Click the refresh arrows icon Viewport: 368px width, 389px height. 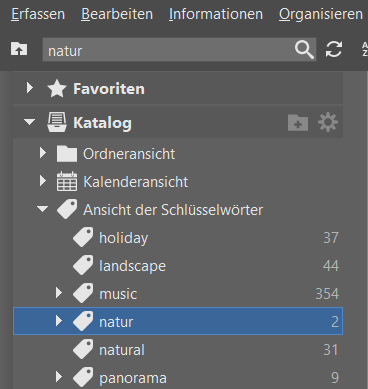click(x=334, y=49)
